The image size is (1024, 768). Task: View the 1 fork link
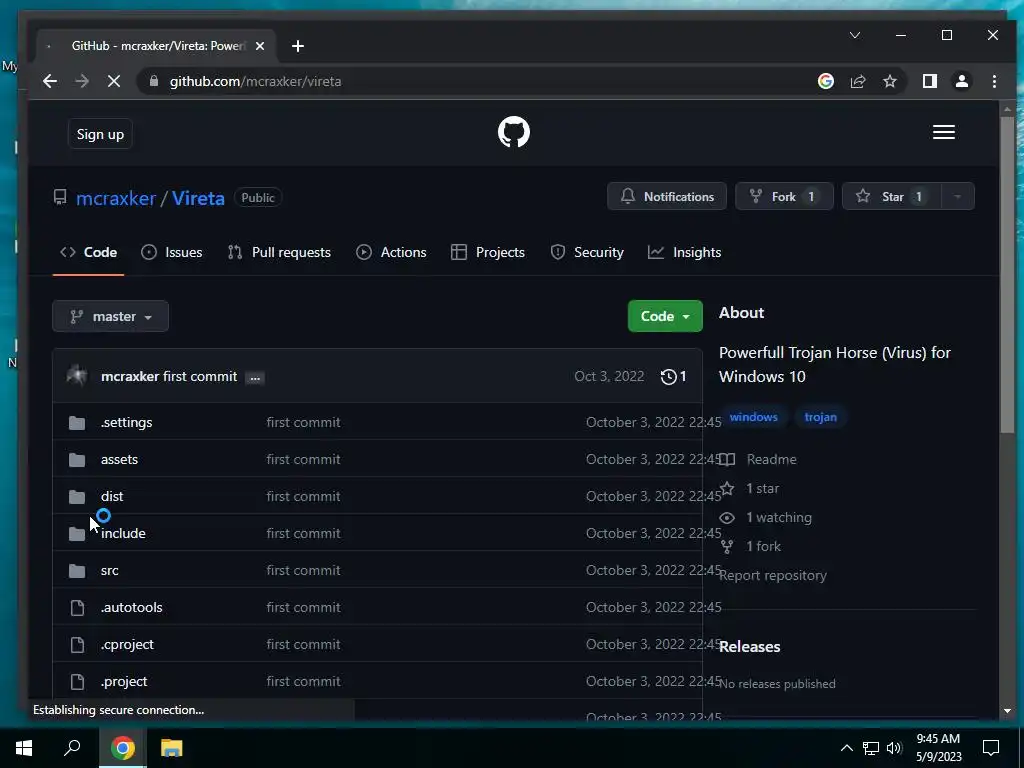tap(750, 546)
